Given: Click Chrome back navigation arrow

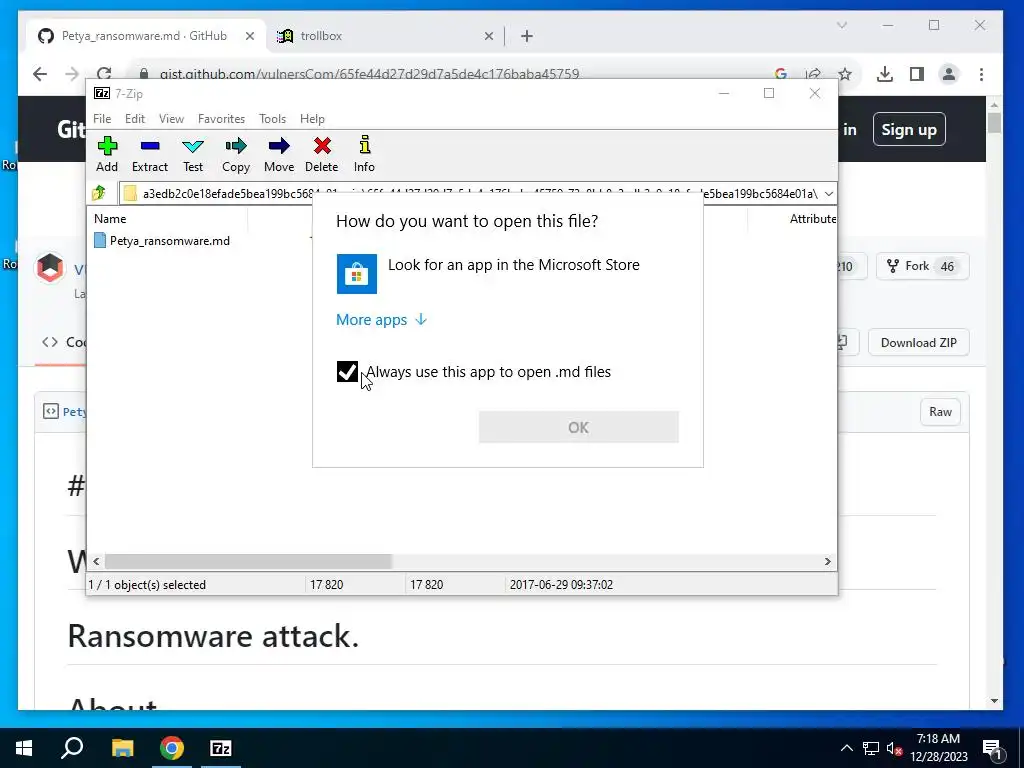Looking at the screenshot, I should point(40,74).
